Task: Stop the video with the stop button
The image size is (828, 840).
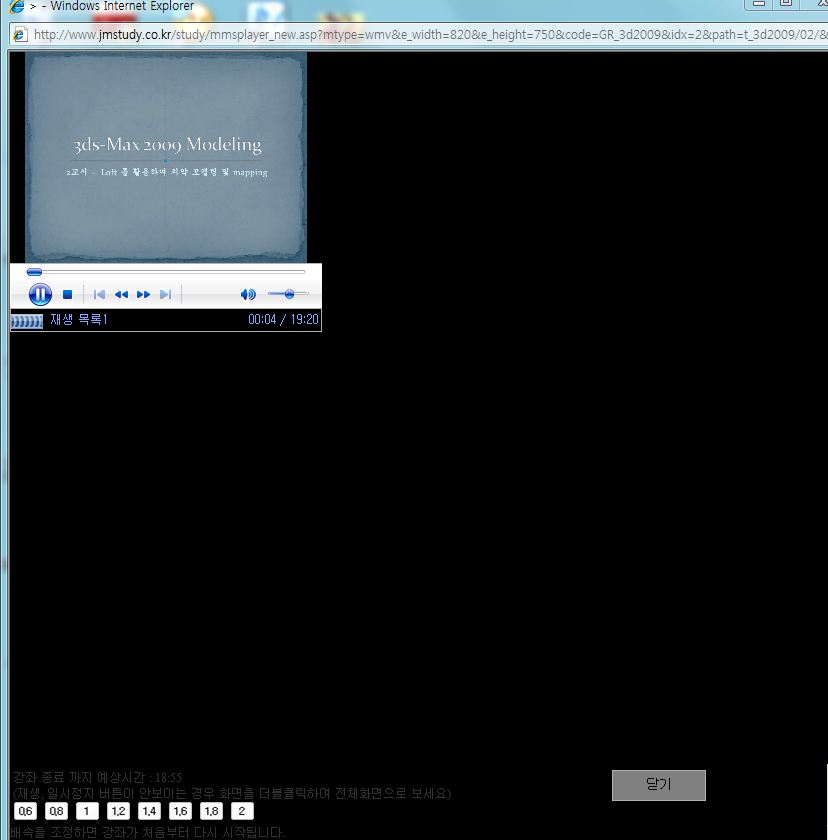Action: pyautogui.click(x=67, y=294)
